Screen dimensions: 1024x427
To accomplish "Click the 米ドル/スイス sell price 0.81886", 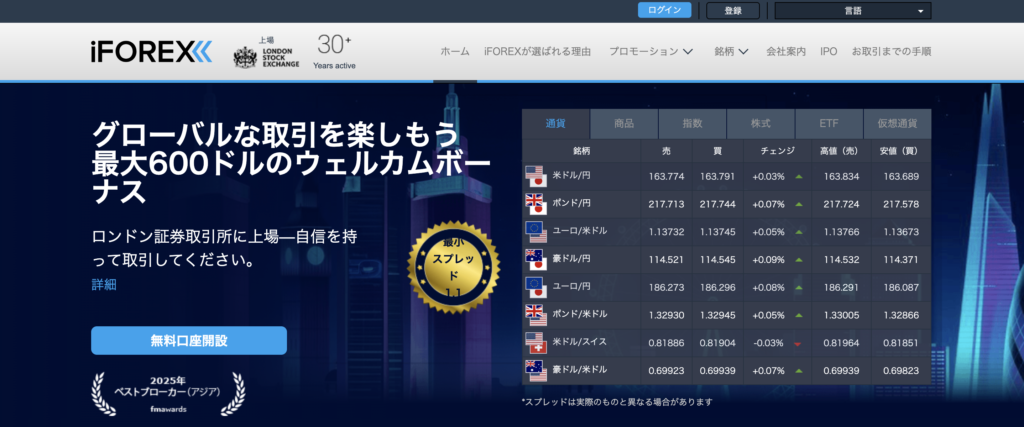I will coord(666,343).
